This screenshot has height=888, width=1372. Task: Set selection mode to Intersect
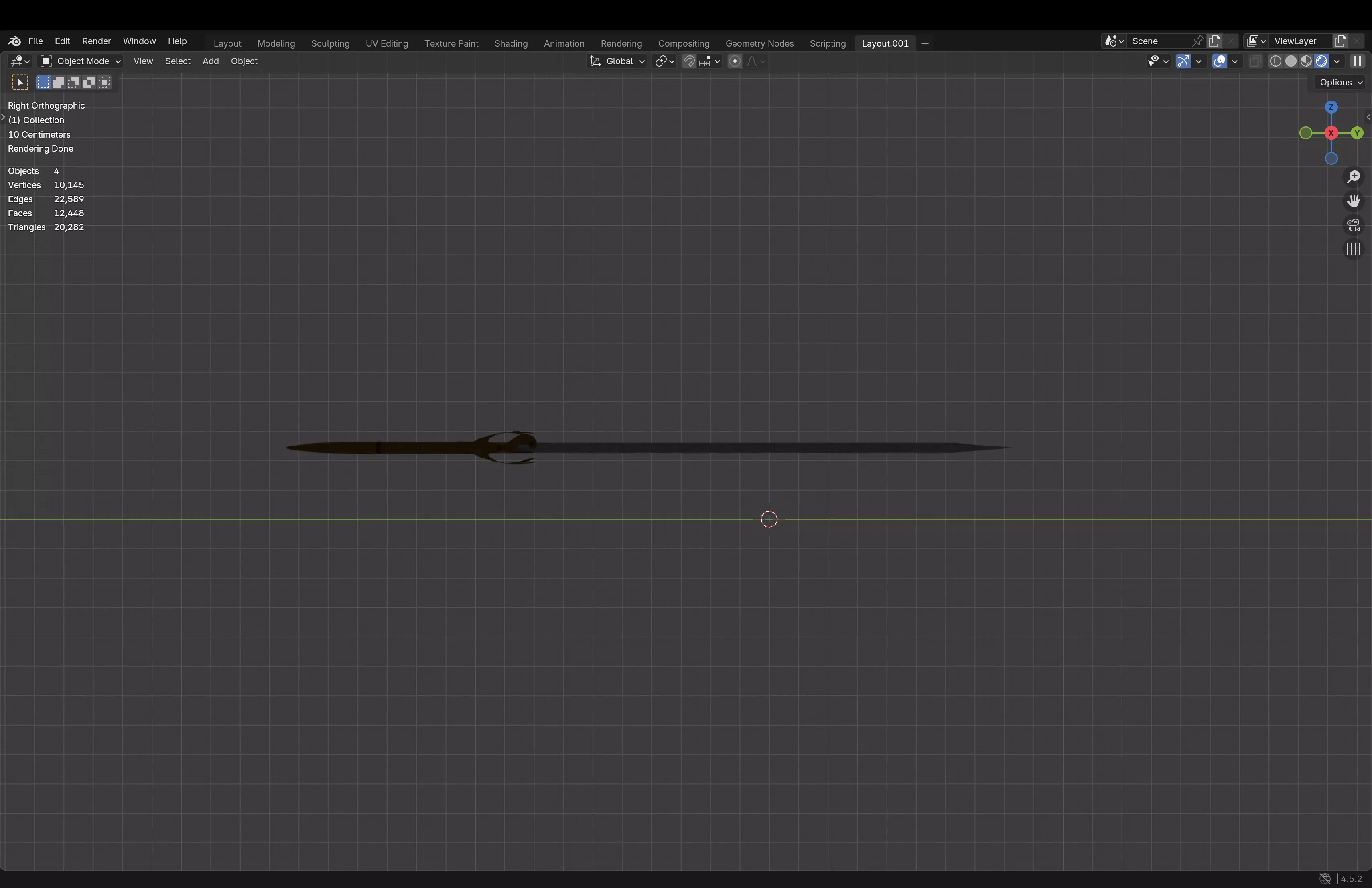click(104, 82)
